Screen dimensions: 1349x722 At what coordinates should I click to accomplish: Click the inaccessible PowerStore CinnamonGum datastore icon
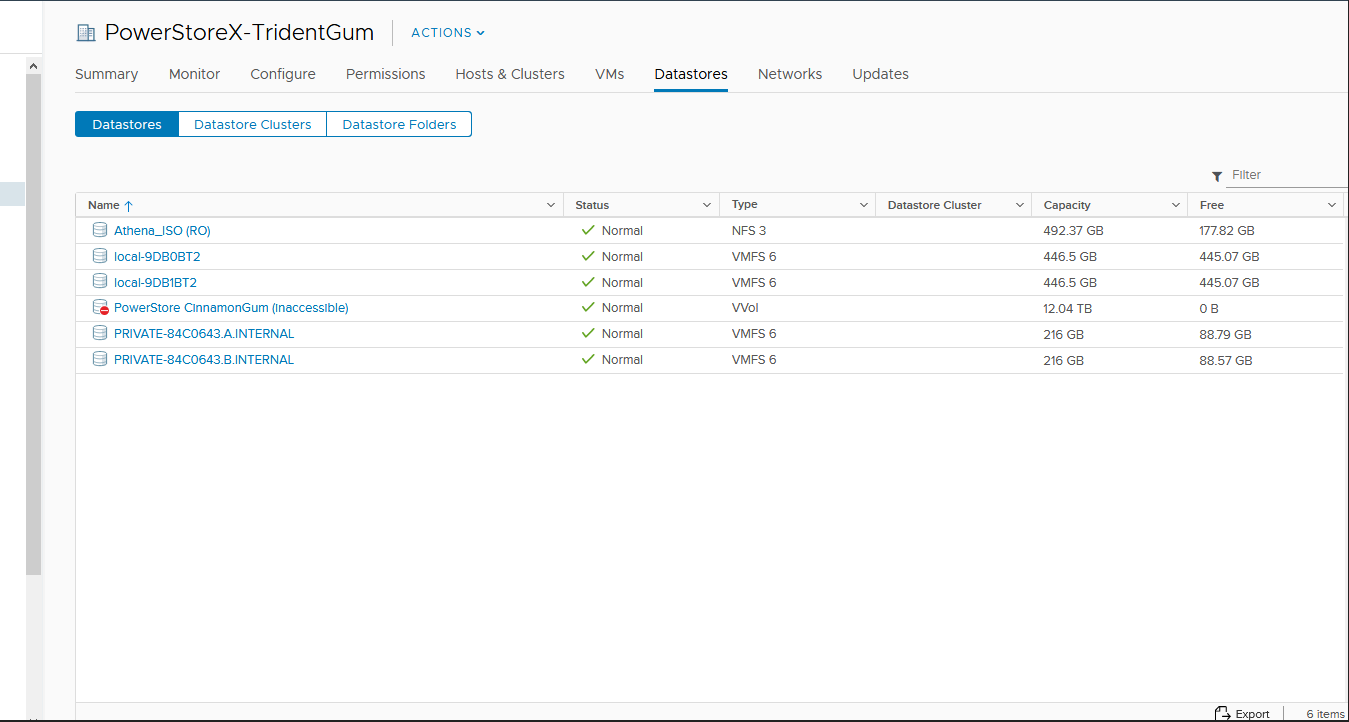100,308
